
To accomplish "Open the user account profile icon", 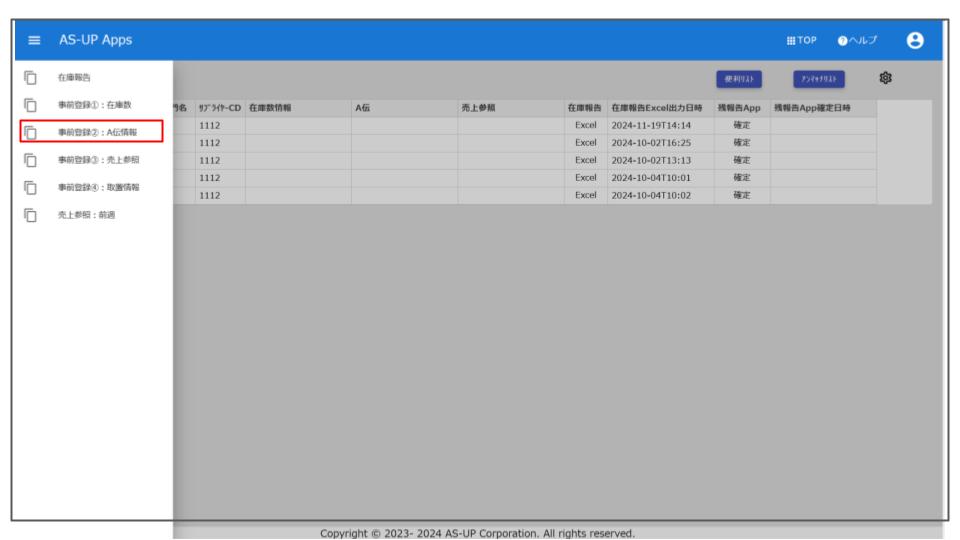I will coord(912,40).
